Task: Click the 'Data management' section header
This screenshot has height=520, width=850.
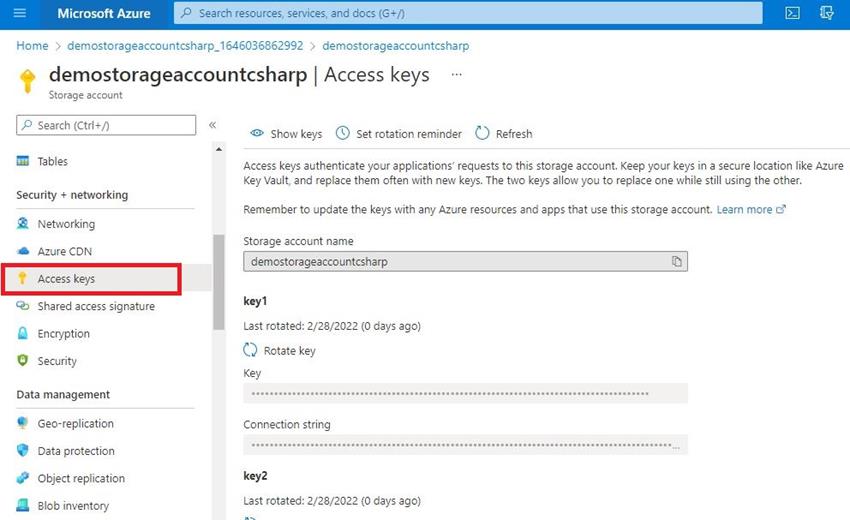Action: [x=63, y=395]
